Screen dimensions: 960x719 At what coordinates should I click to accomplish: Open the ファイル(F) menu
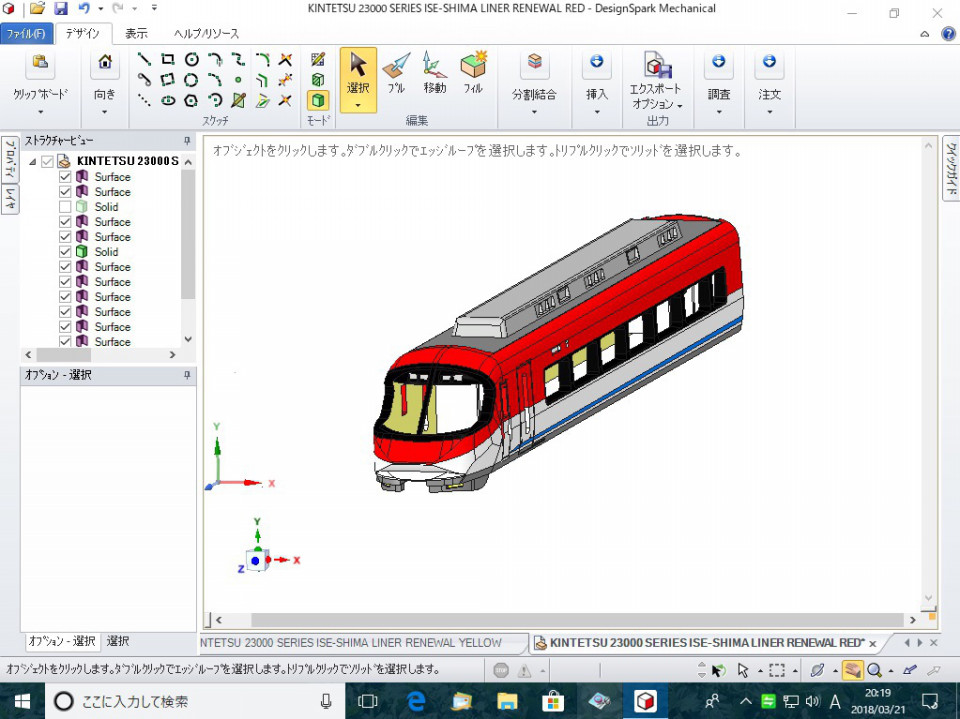pyautogui.click(x=26, y=34)
